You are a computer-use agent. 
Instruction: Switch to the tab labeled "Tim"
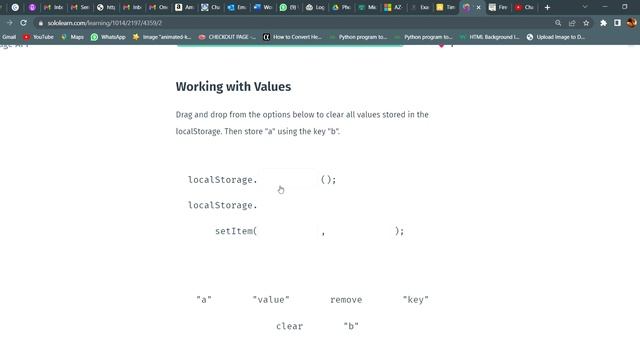pyautogui.click(x=445, y=7)
